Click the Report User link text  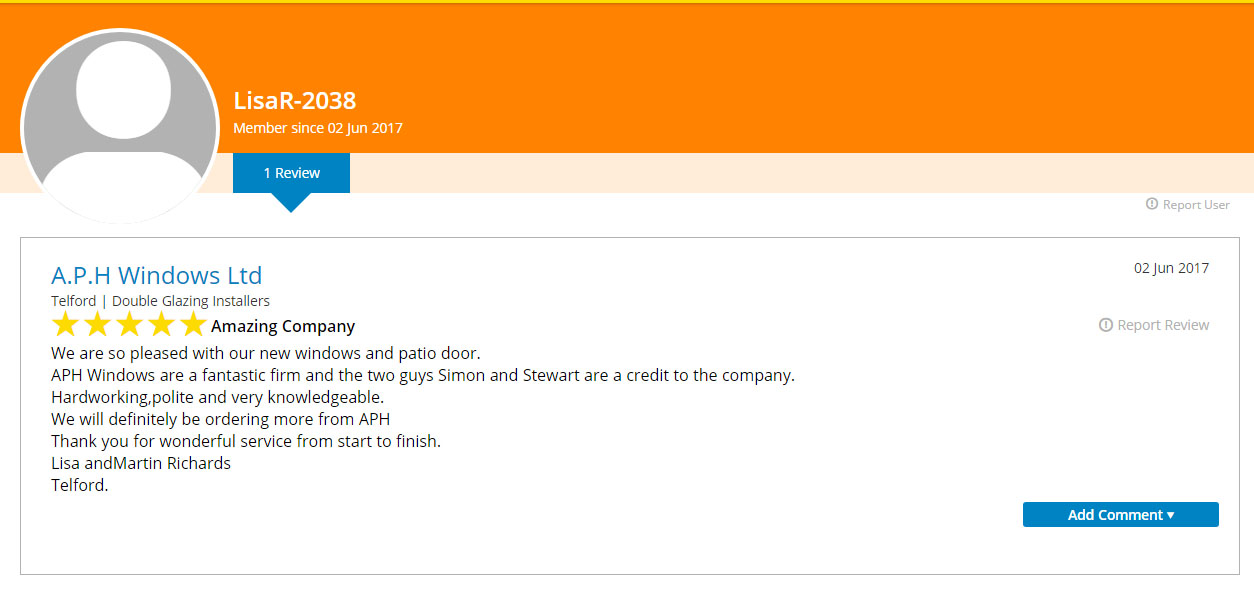1196,204
